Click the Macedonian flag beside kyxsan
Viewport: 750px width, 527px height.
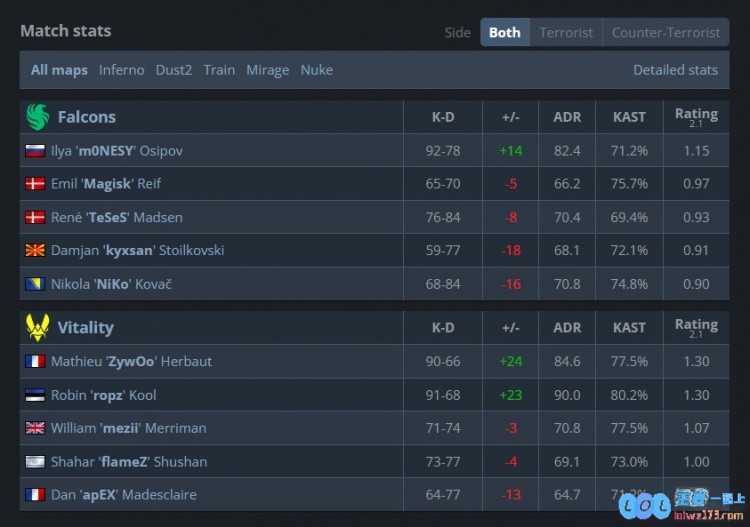[35, 250]
